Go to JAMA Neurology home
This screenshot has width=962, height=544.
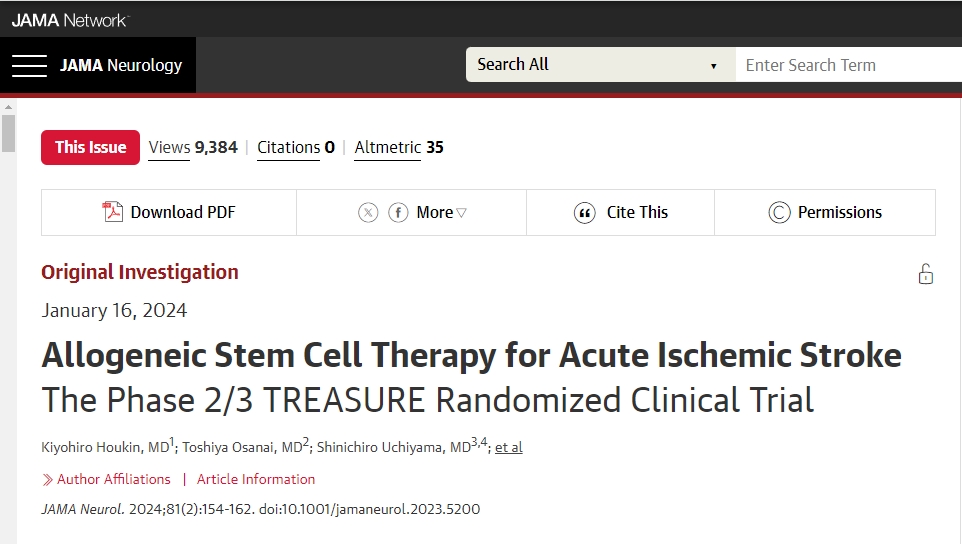(x=121, y=66)
